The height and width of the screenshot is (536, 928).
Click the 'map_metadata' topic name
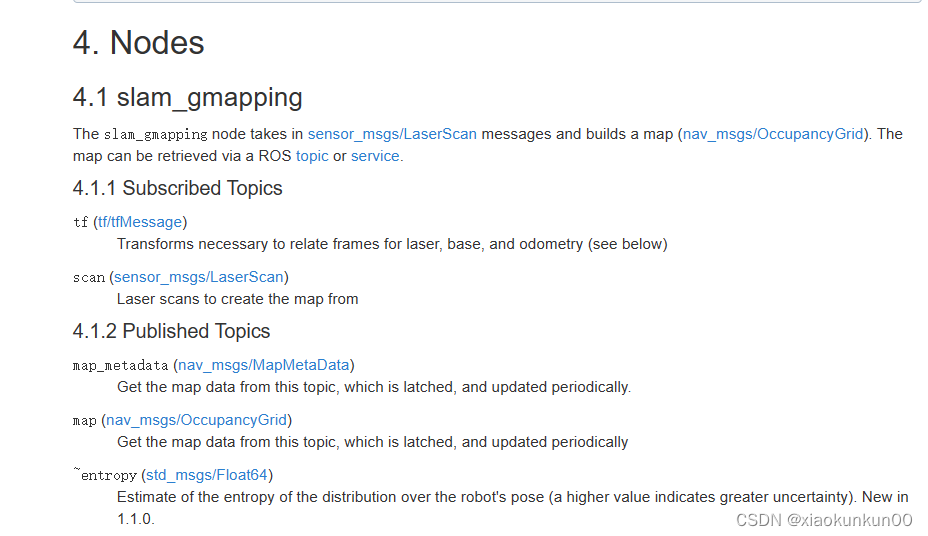coord(121,366)
